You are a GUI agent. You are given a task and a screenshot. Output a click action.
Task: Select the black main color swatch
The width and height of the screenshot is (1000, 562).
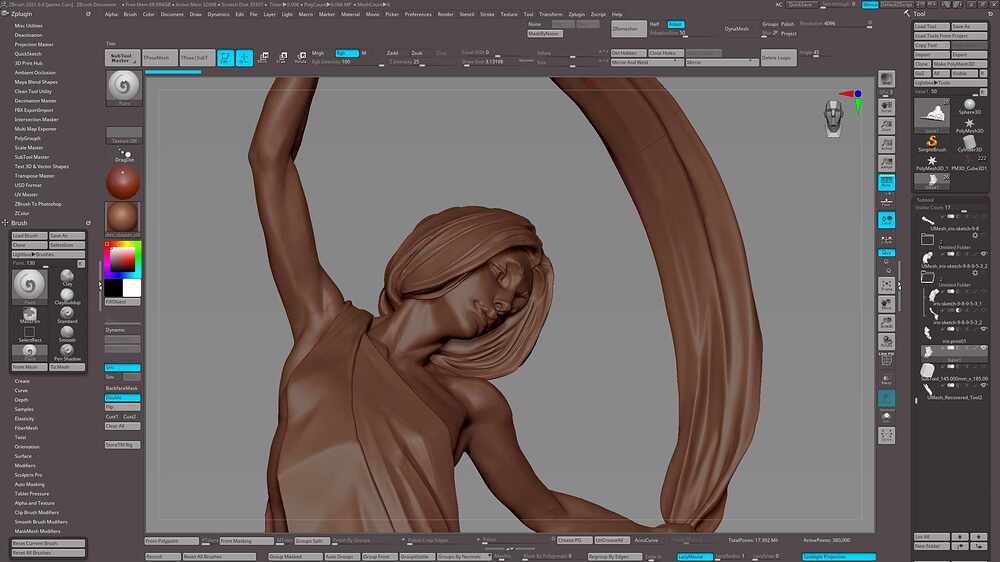[x=114, y=288]
